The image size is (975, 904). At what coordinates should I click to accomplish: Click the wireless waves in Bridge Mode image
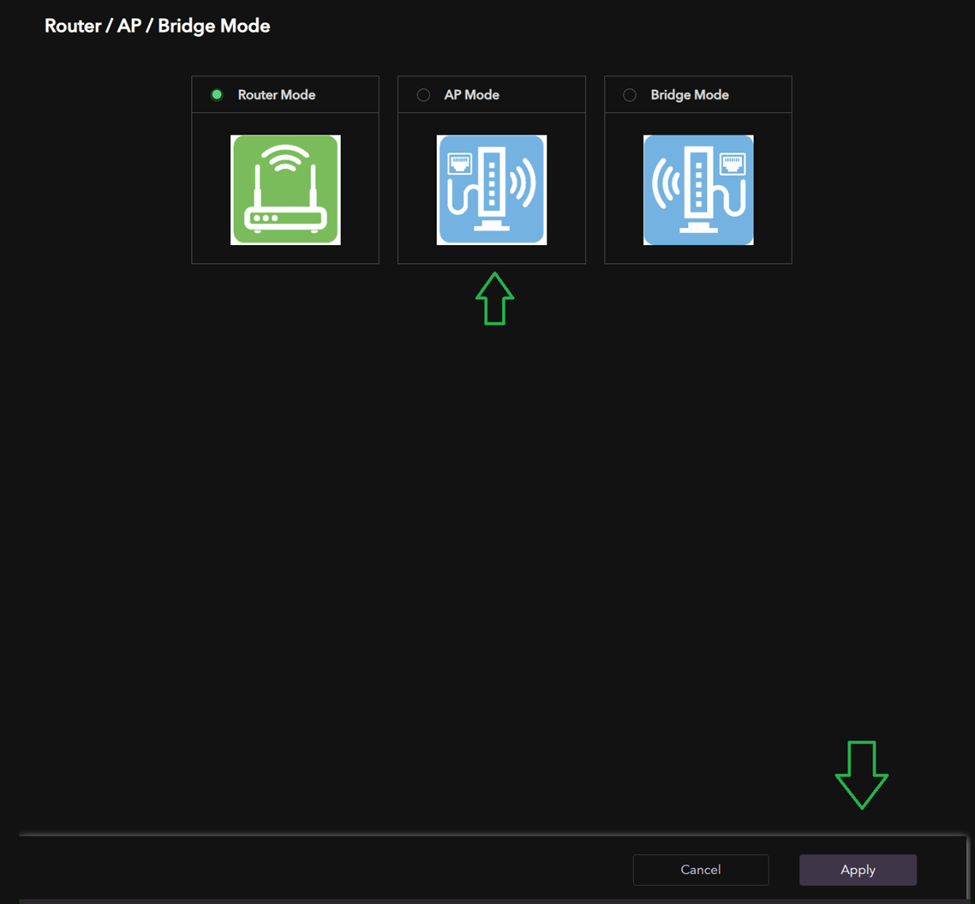coord(665,184)
